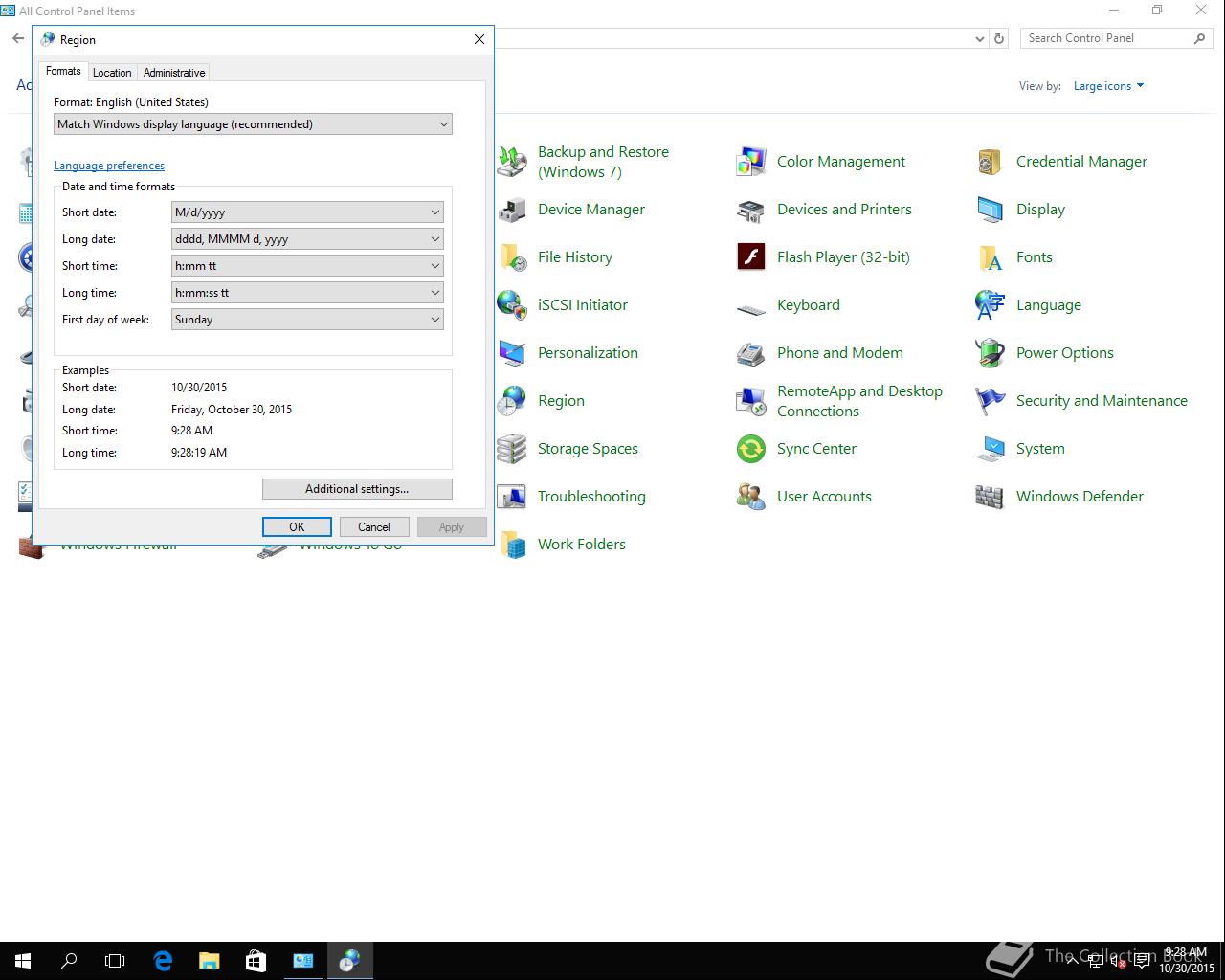This screenshot has height=980, width=1225.
Task: Open the Region control panel icon
Action: click(512, 401)
